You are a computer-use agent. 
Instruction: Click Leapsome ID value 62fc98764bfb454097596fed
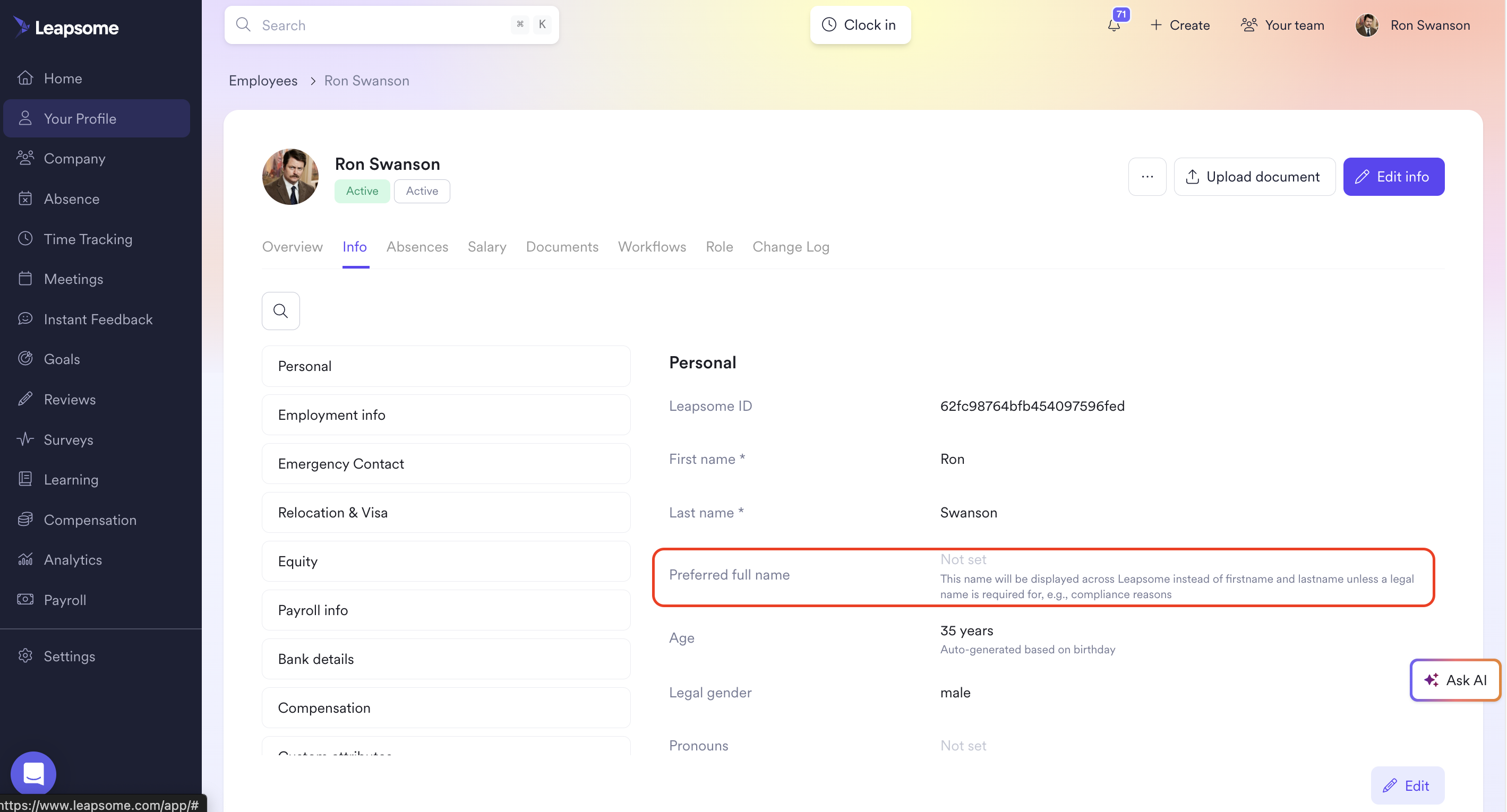pyautogui.click(x=1032, y=405)
